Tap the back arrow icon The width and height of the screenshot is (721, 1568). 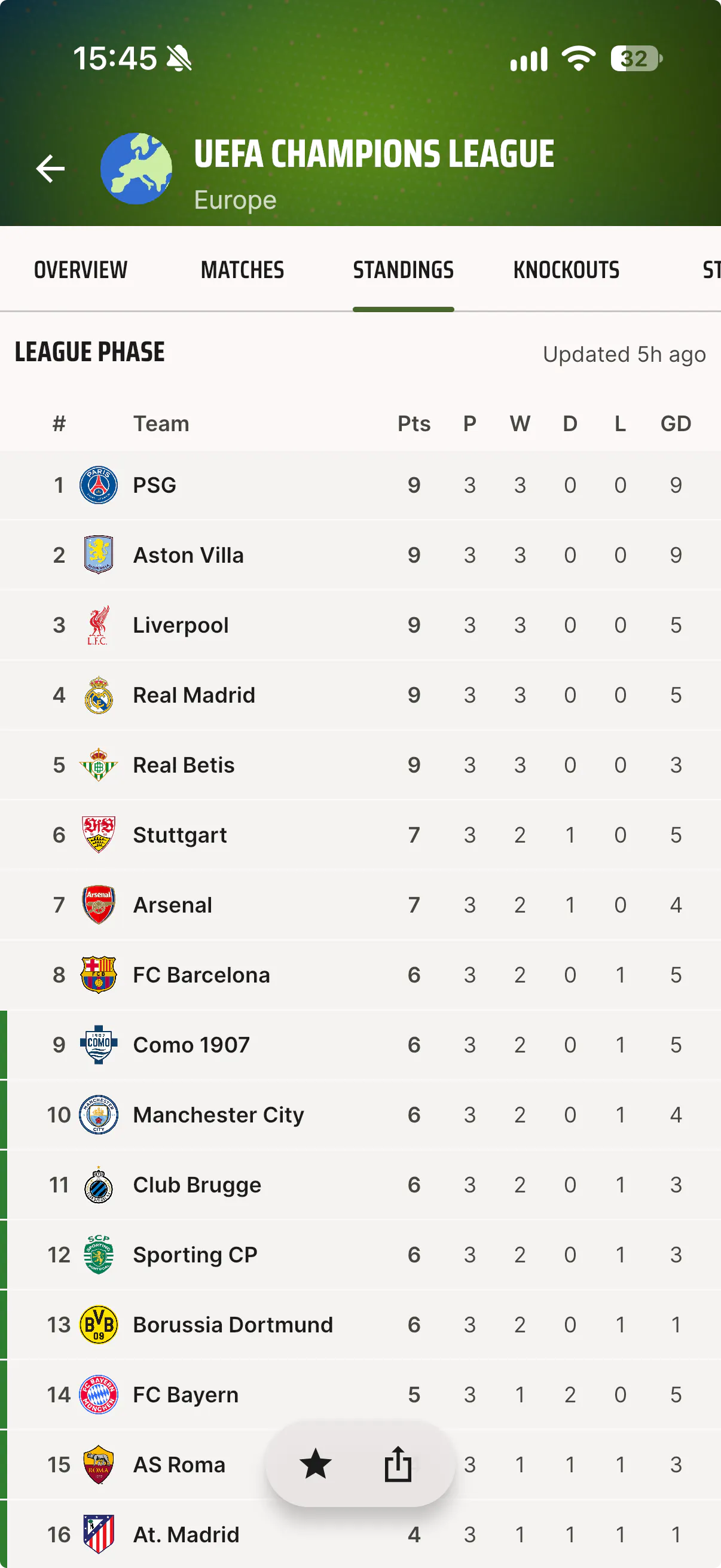pyautogui.click(x=50, y=169)
